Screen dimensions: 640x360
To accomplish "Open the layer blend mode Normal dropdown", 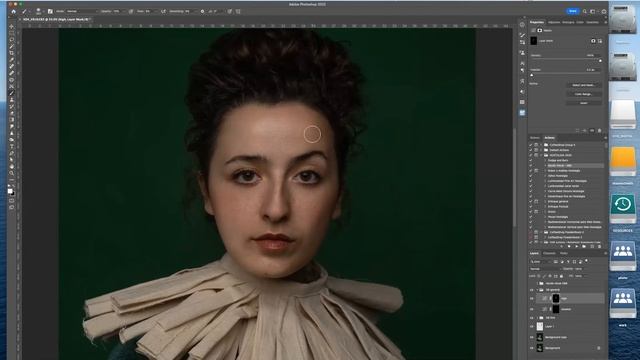I will coord(545,269).
